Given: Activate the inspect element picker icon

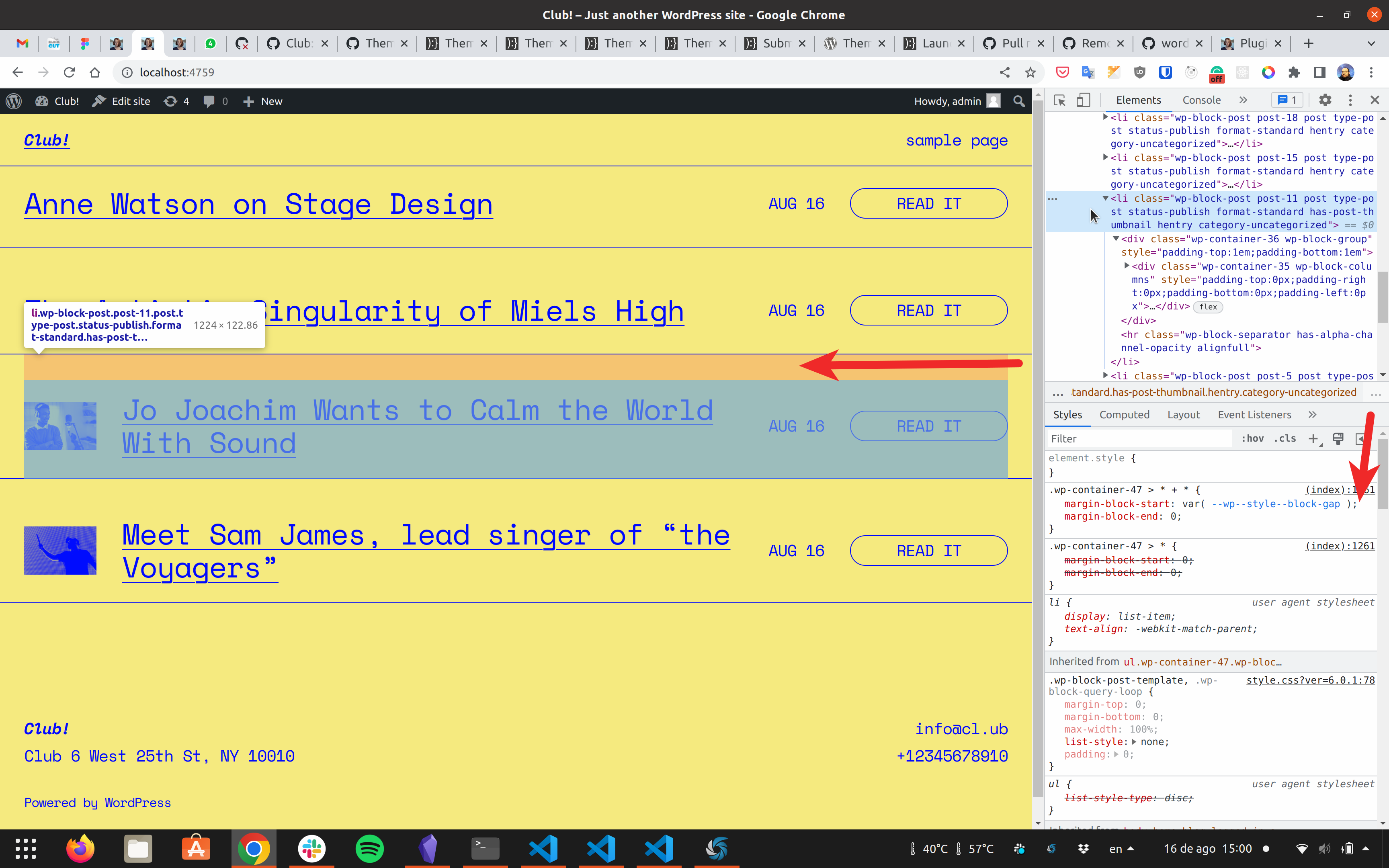Looking at the screenshot, I should click(1059, 100).
